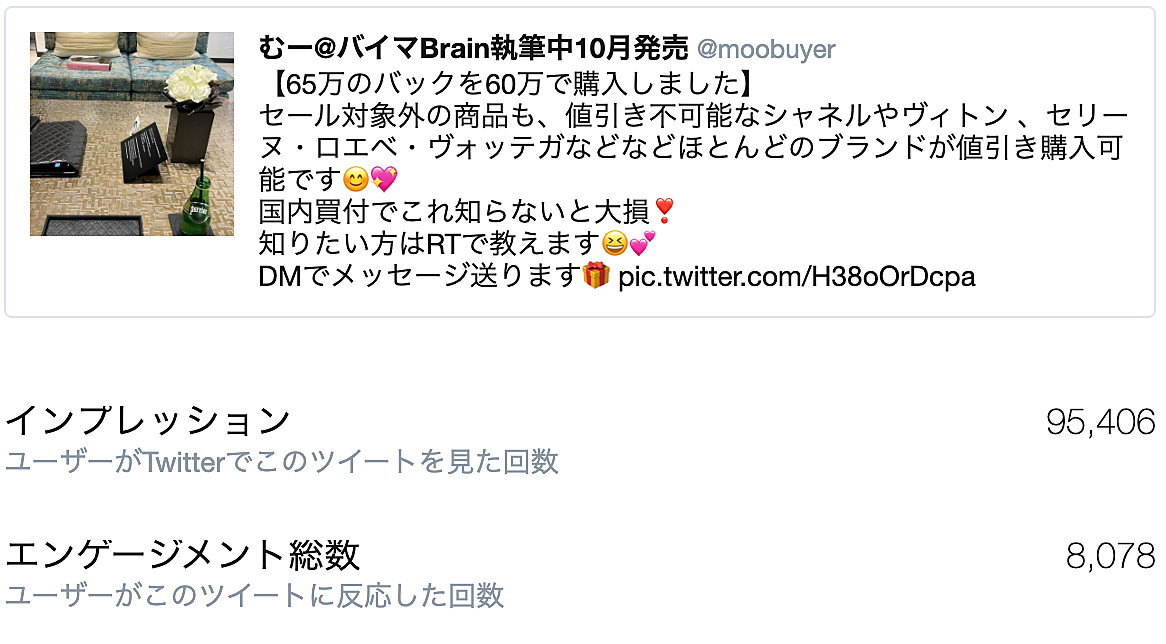Click the smiling face emoji after 能です
This screenshot has height=644, width=1166.
[356, 179]
